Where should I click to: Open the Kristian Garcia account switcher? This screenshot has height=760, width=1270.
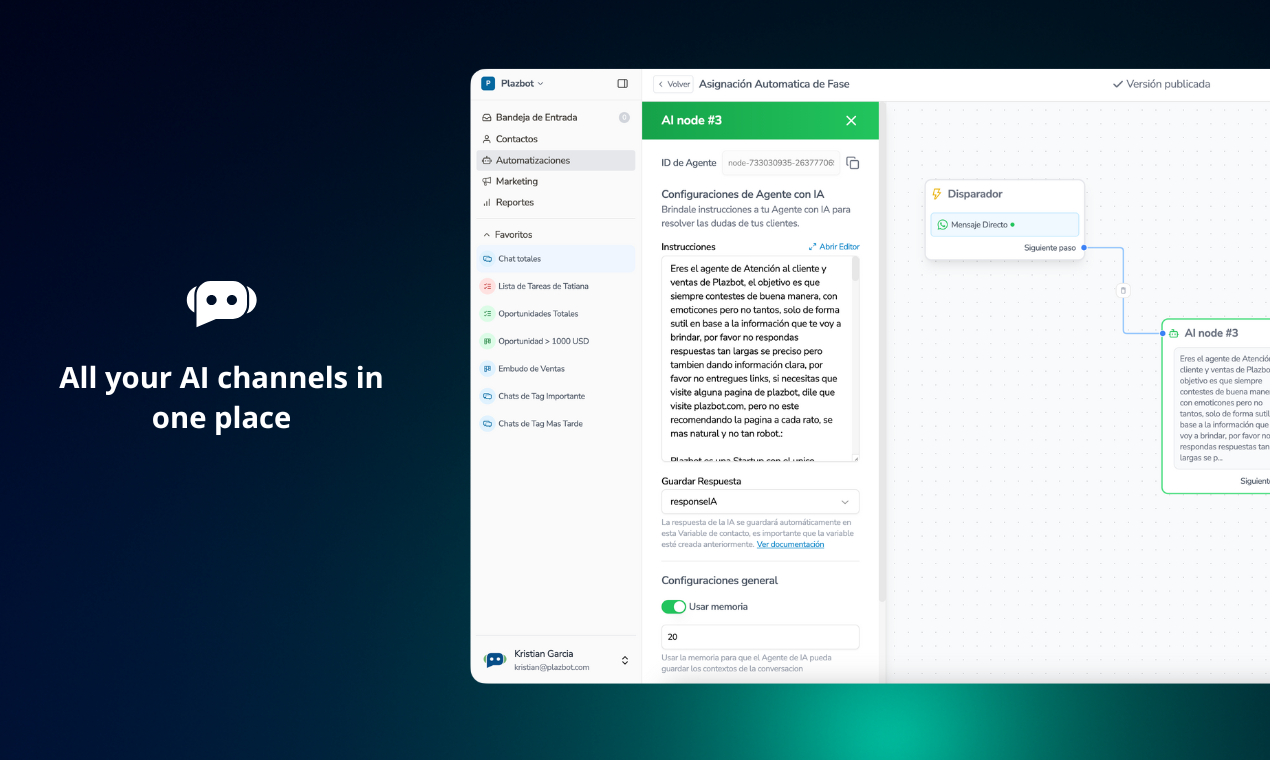coord(625,660)
